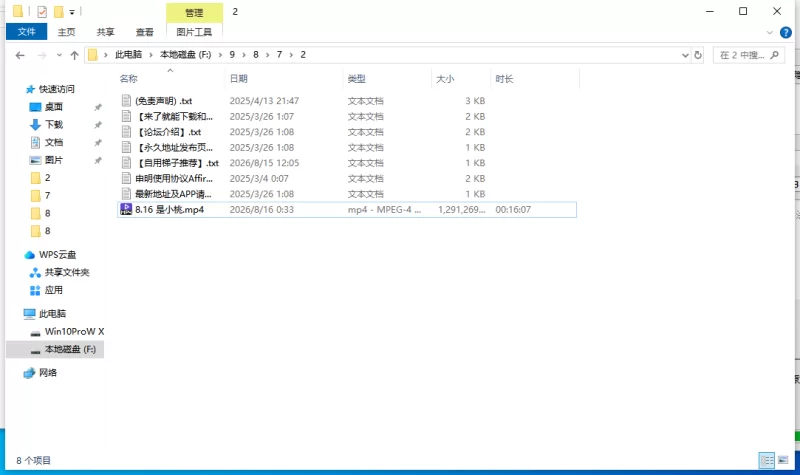Open the Win10ProW X drive
This screenshot has width=800, height=475.
[74, 332]
